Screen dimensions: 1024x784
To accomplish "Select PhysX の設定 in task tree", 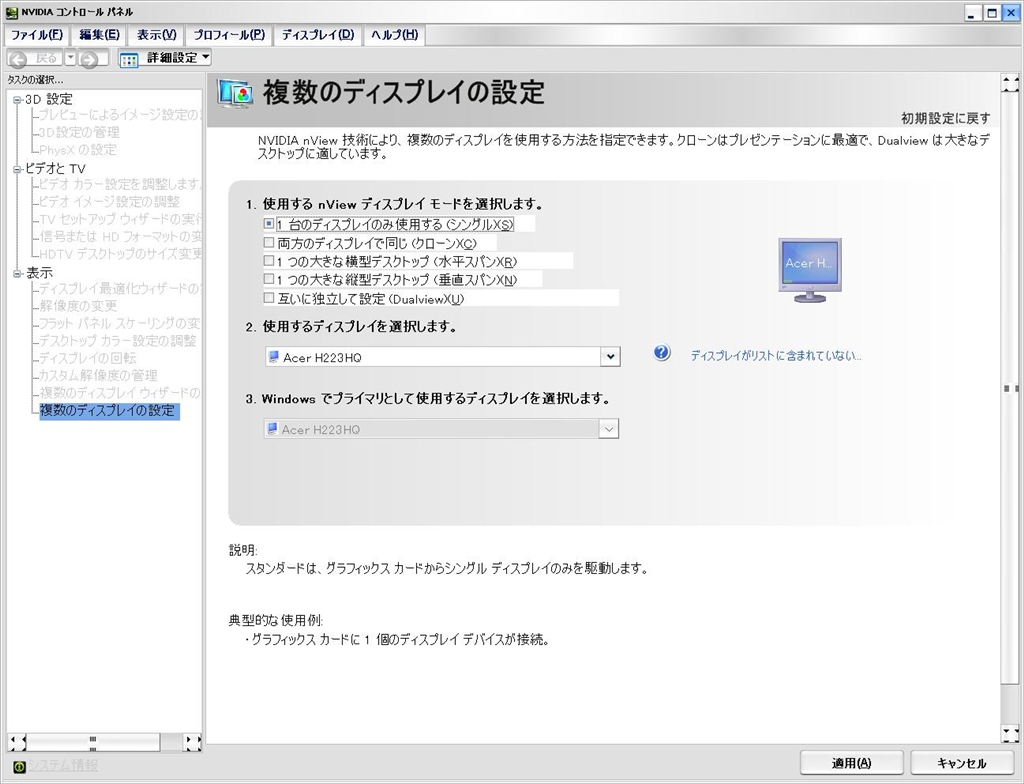I will pyautogui.click(x=78, y=150).
